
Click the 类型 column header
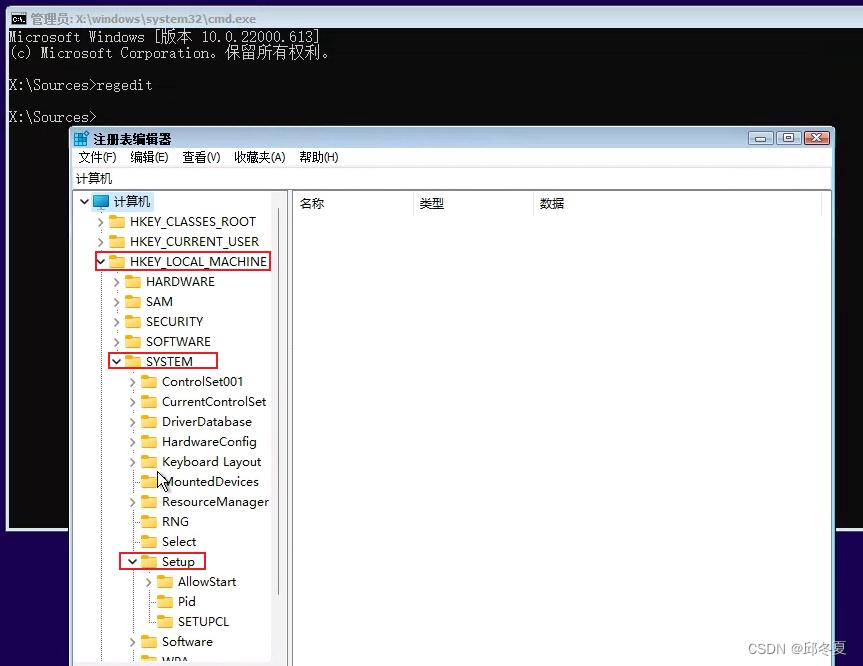432,201
